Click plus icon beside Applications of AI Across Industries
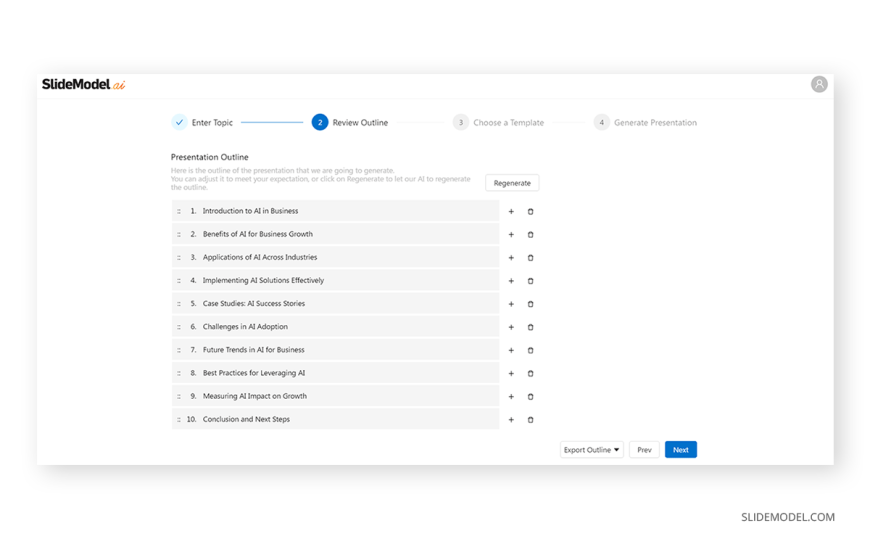This screenshot has height=539, width=870. coord(511,258)
